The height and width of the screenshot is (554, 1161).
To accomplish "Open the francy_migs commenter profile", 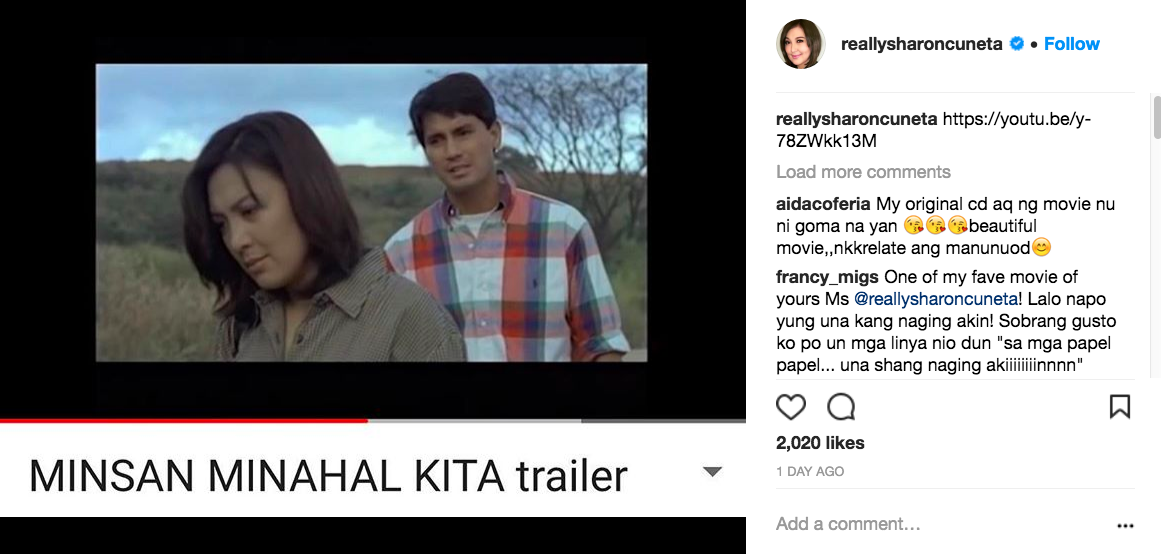I will pos(827,277).
